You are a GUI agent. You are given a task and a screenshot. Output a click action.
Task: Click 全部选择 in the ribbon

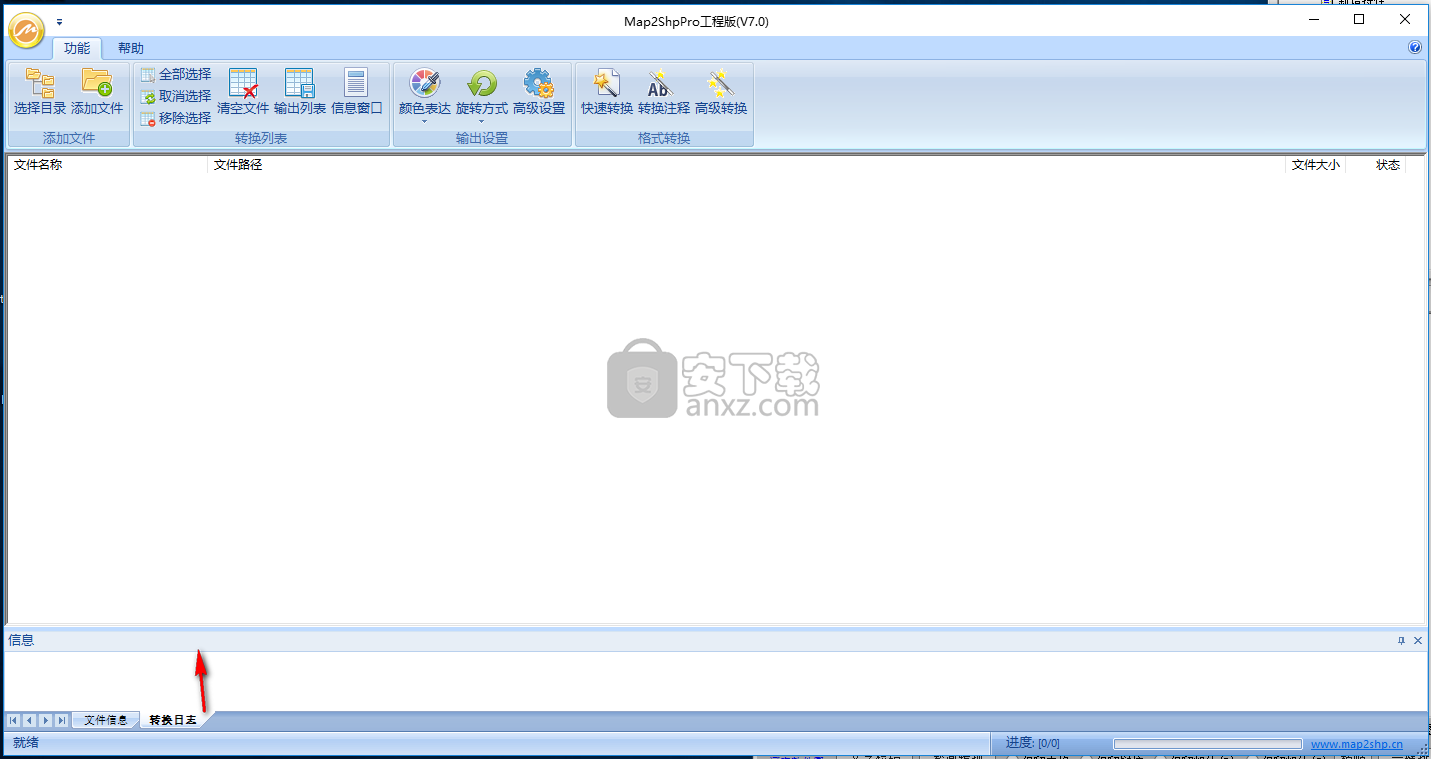176,74
